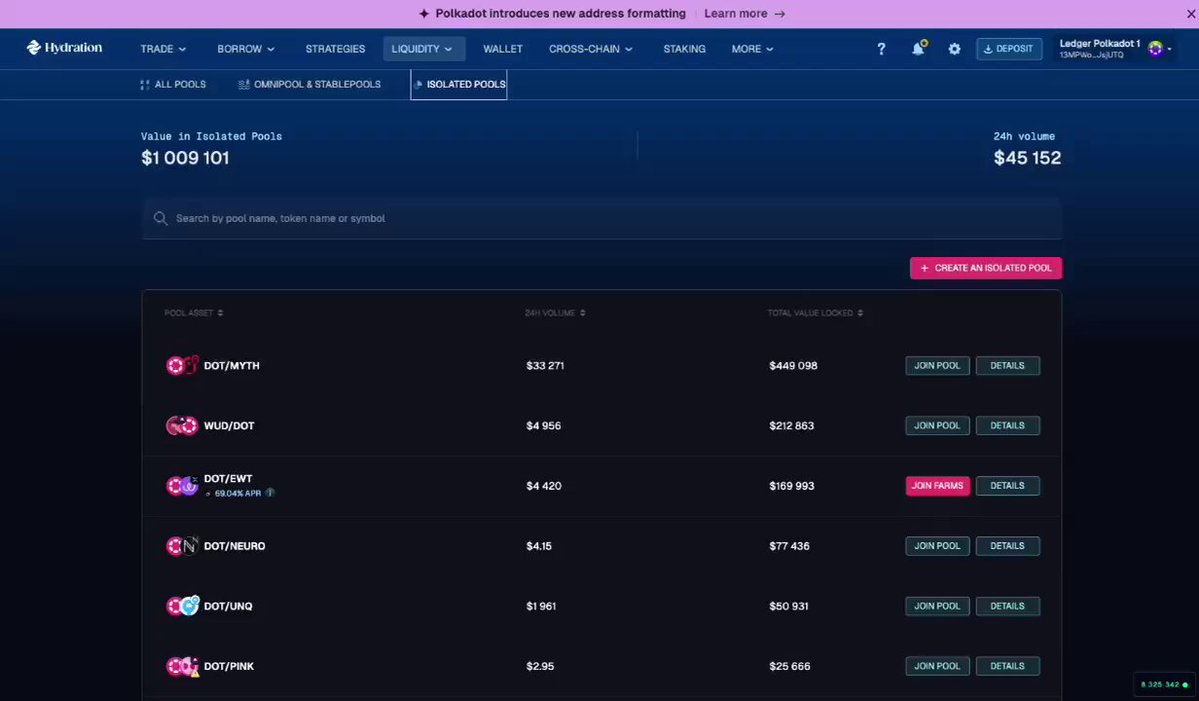The image size is (1199, 701).
Task: Join the DOT/UNQ pool
Action: point(937,606)
